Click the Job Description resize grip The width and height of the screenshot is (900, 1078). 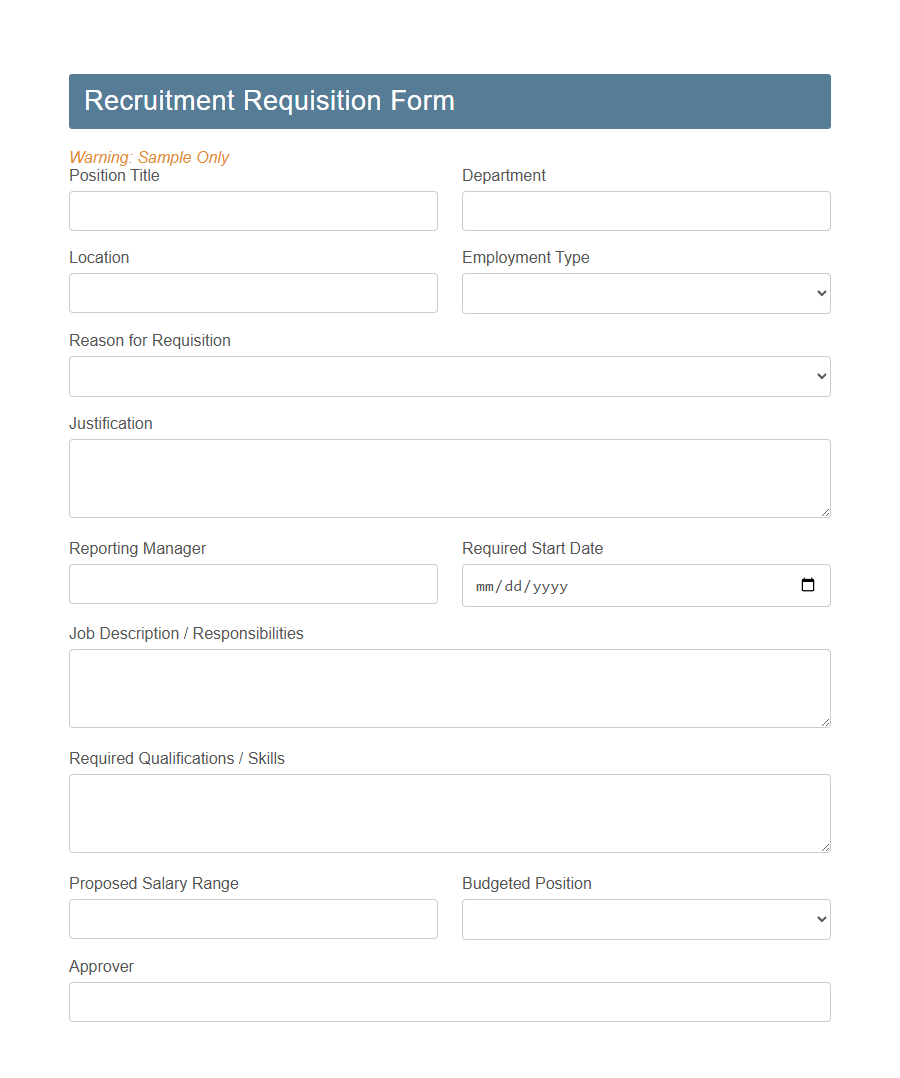point(826,723)
